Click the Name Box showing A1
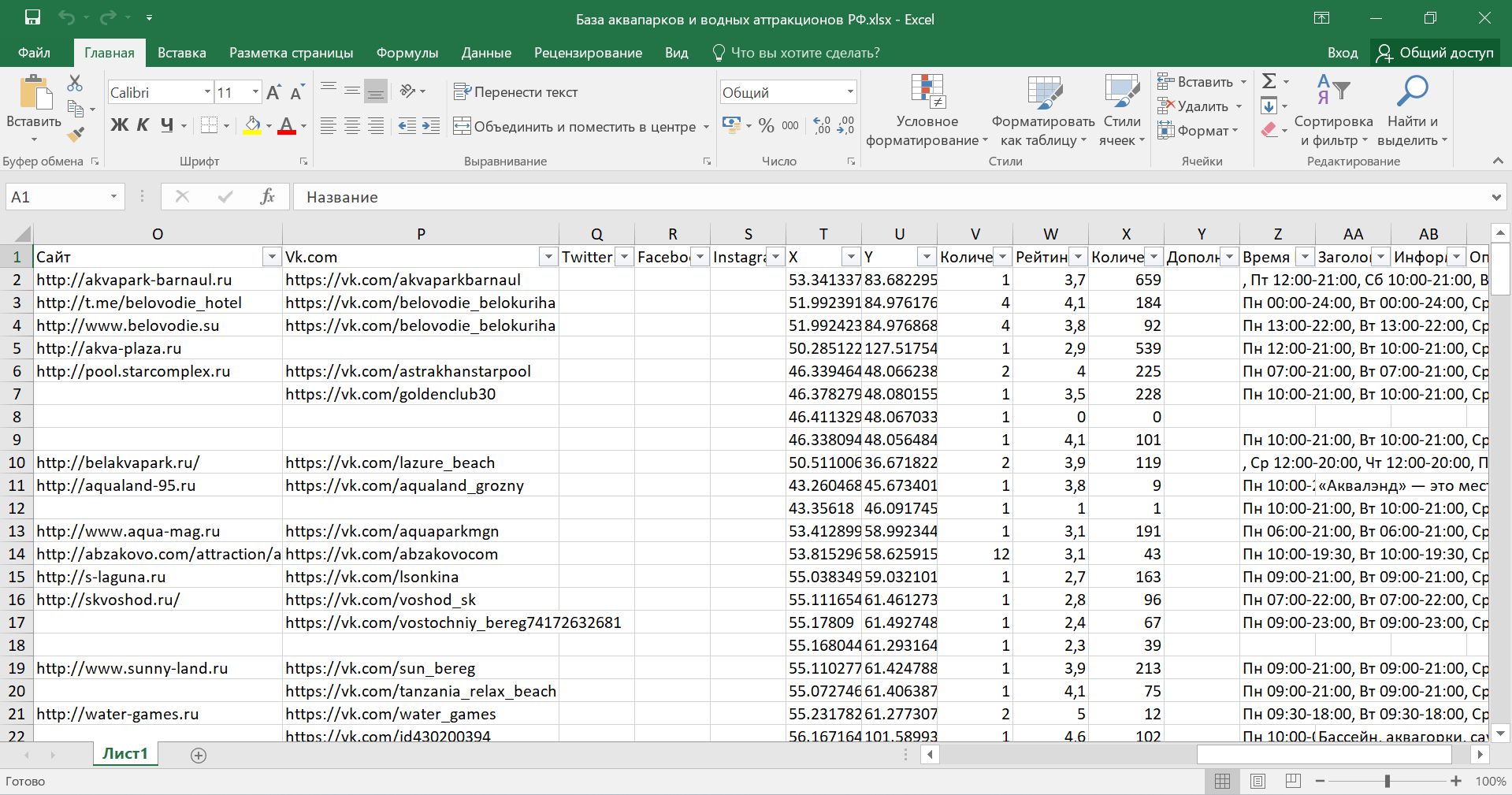 pyautogui.click(x=55, y=197)
